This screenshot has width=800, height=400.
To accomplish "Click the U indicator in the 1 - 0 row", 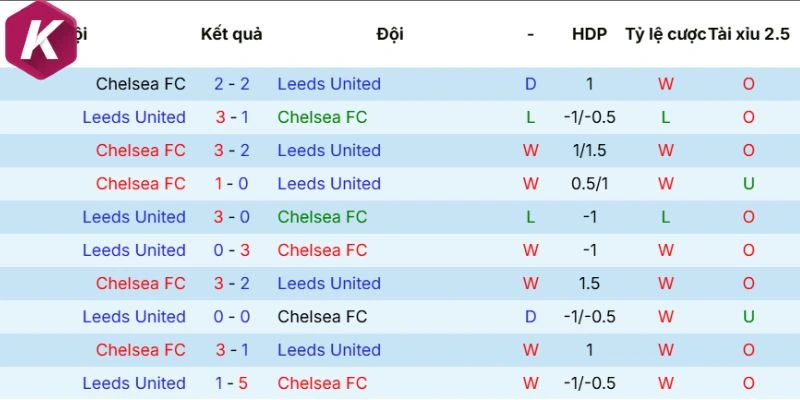I will point(748,184).
